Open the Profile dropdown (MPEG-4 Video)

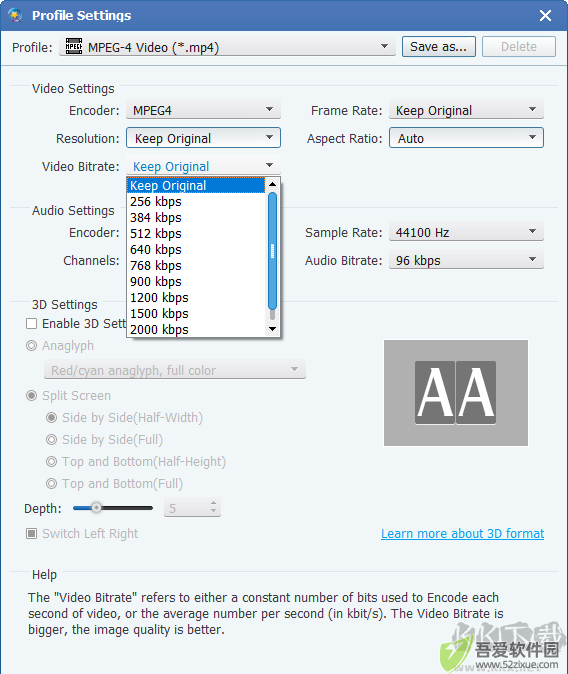pos(227,46)
